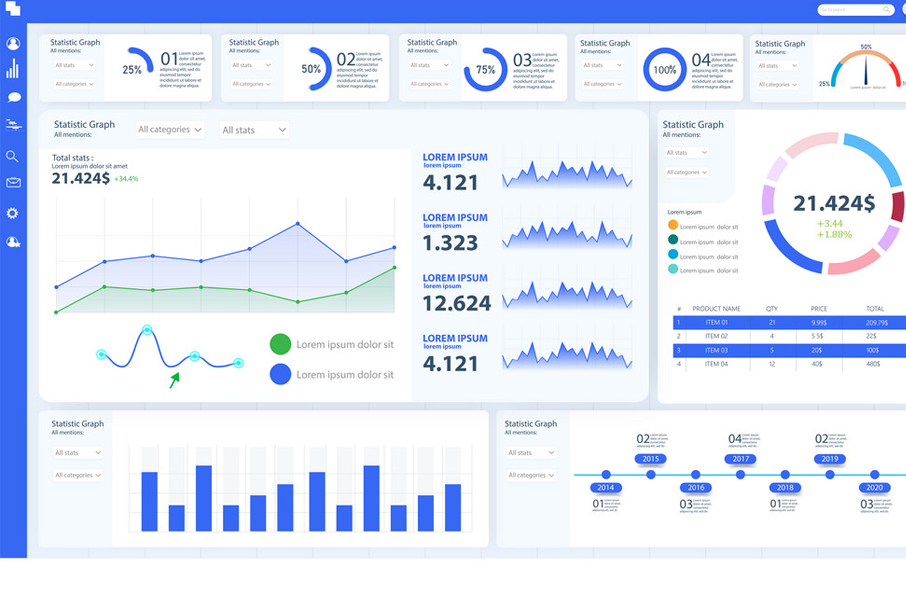Select the ITEM 01 table row name
906x601 pixels.
pos(716,322)
